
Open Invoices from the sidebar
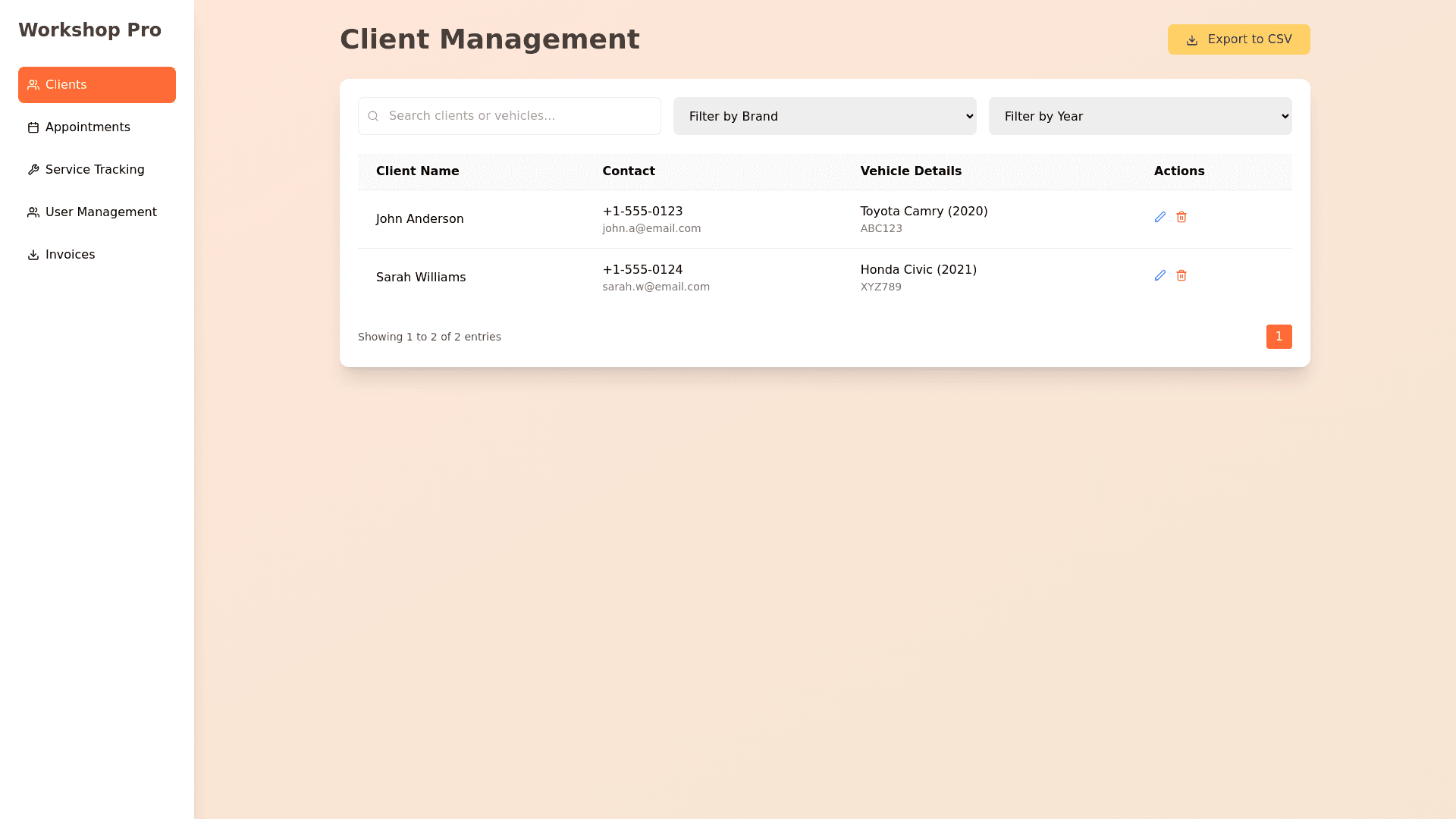[x=70, y=255]
